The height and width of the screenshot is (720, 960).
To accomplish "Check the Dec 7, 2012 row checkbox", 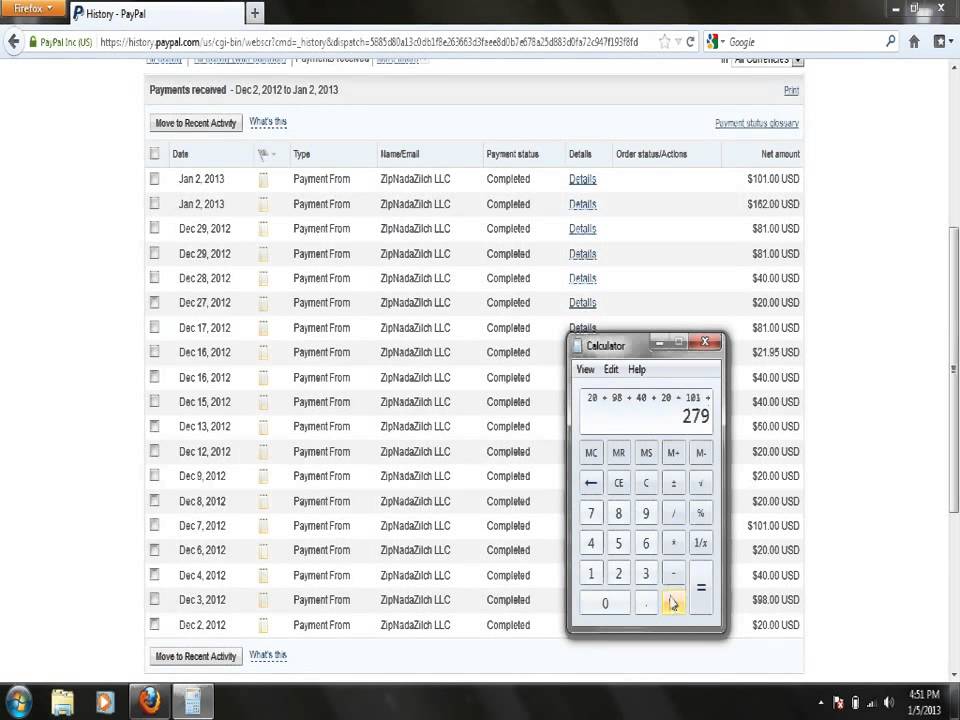I will (x=154, y=525).
